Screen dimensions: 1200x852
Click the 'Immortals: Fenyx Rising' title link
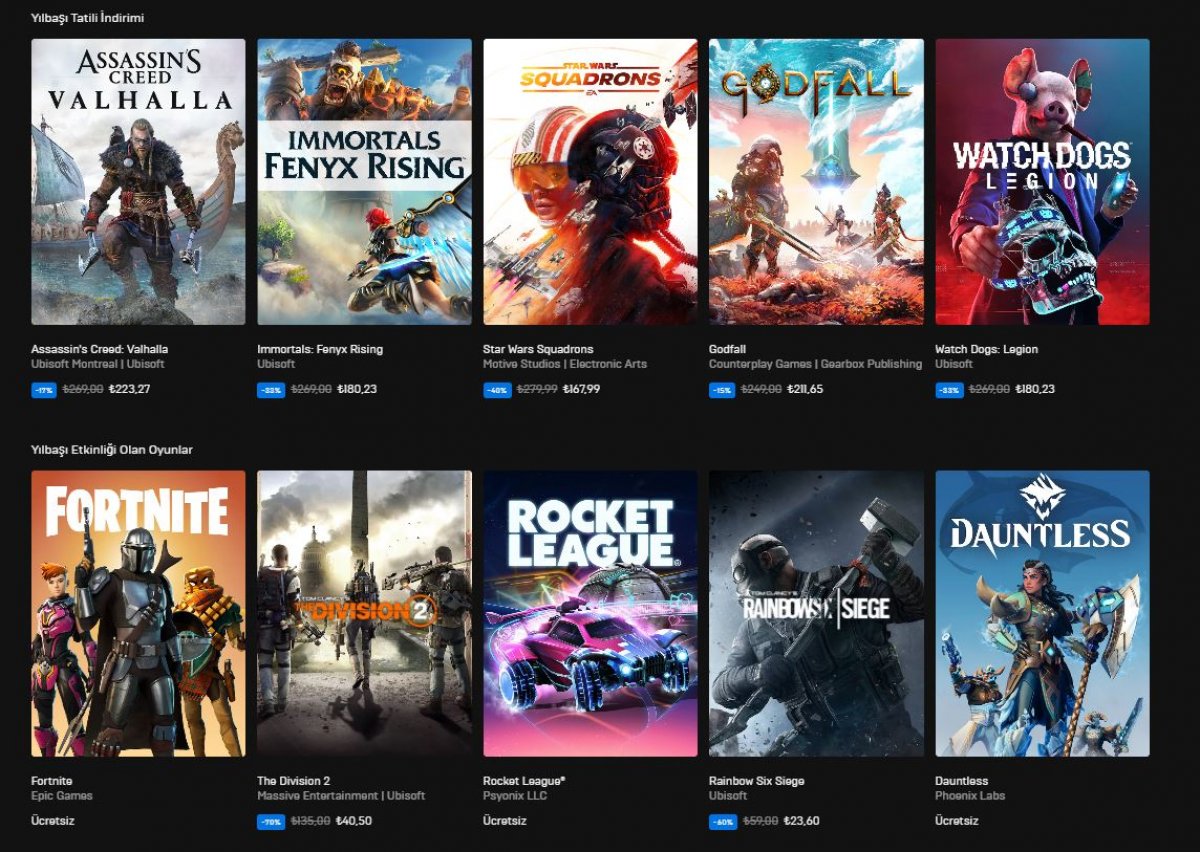coord(320,349)
